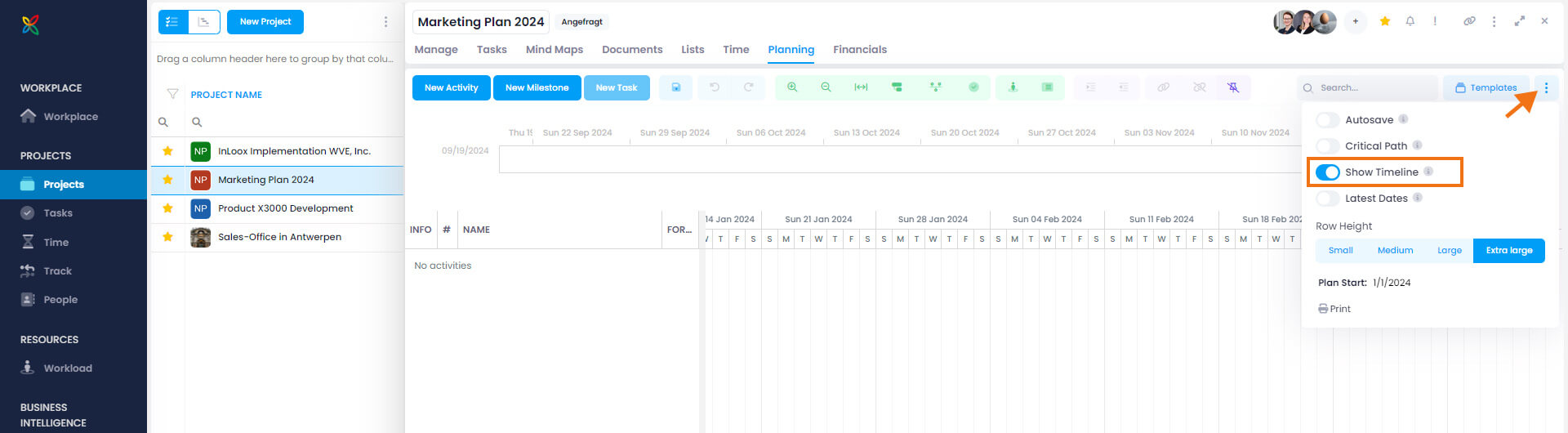
Task: Open People in the sidebar
Action: pyautogui.click(x=60, y=300)
